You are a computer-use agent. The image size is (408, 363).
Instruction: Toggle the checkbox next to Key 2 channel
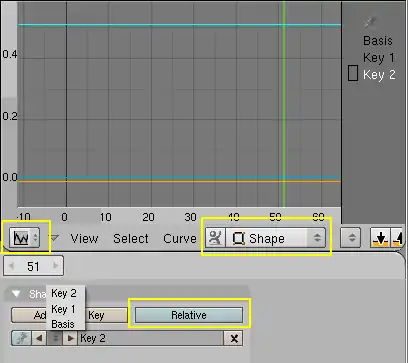tap(353, 73)
